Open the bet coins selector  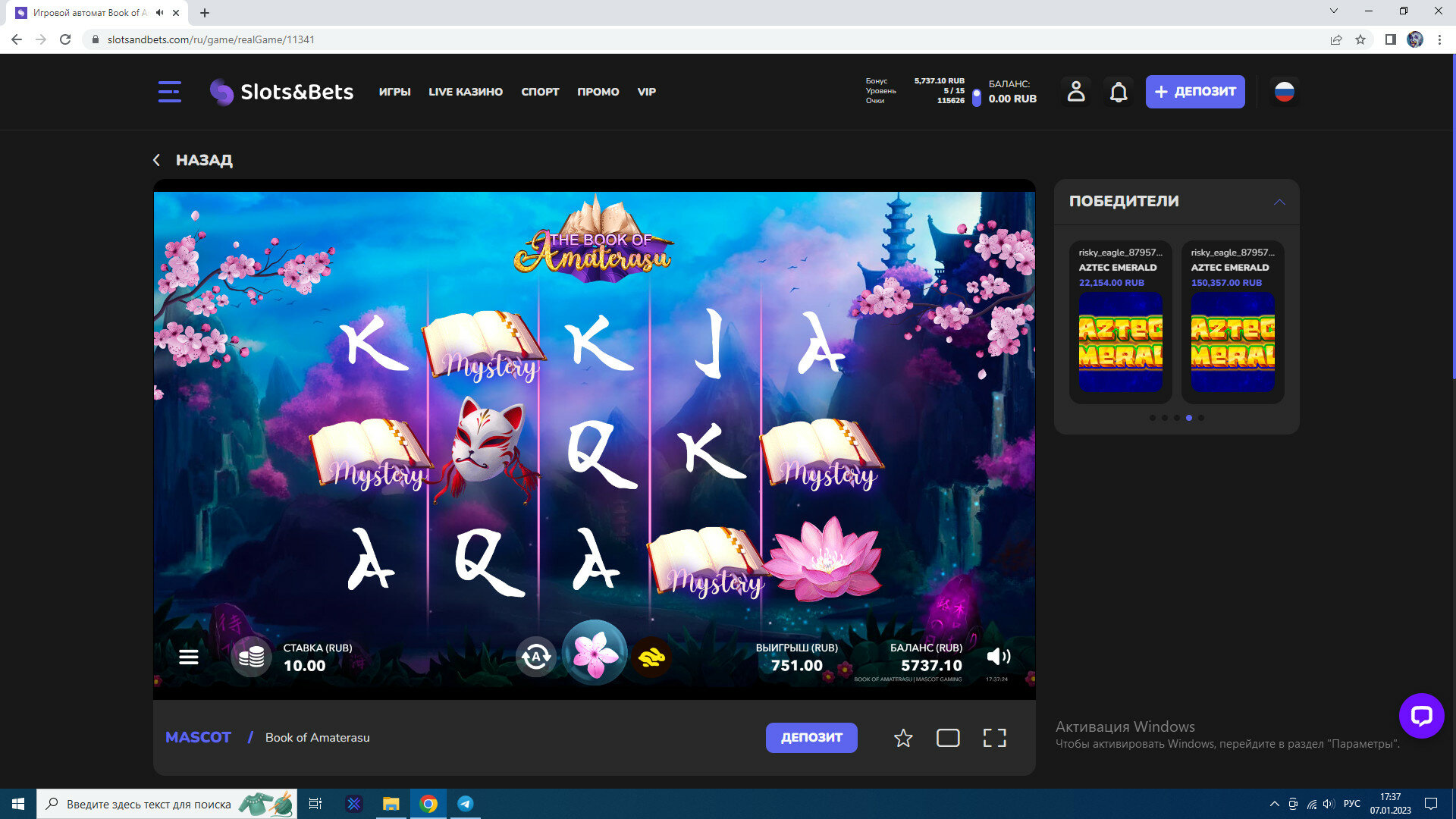pyautogui.click(x=251, y=657)
